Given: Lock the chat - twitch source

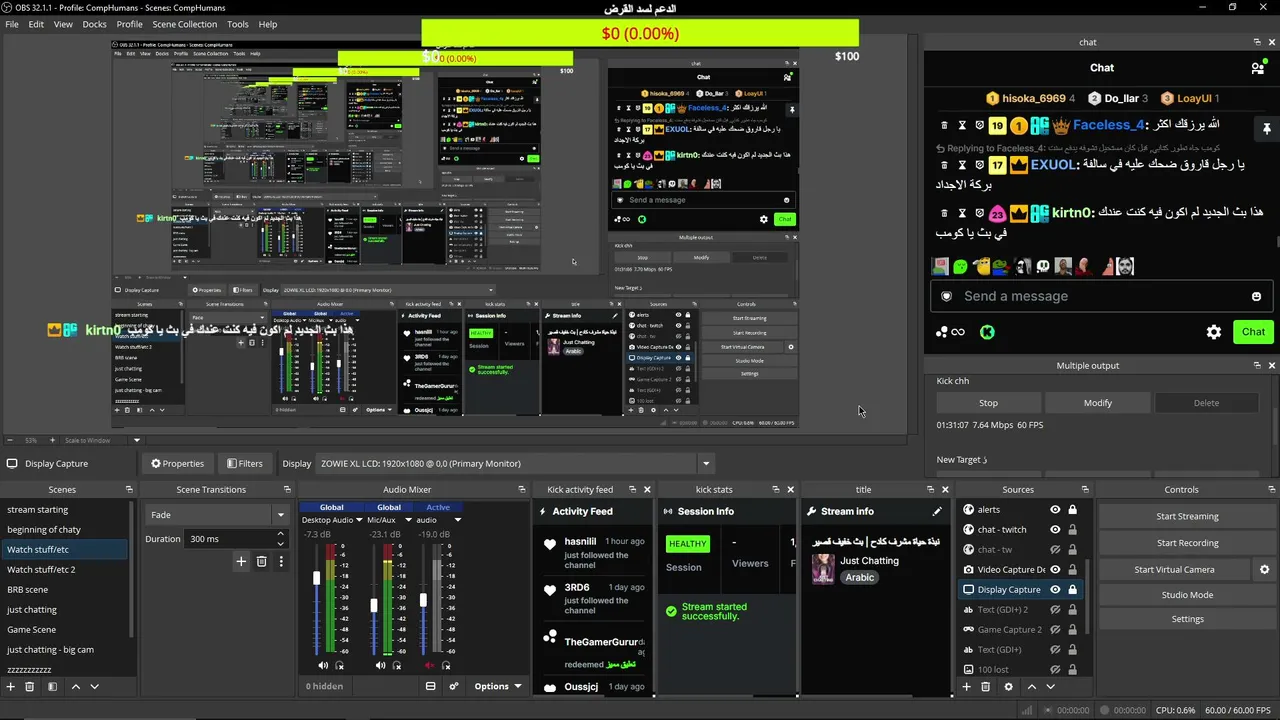Looking at the screenshot, I should [x=1072, y=530].
